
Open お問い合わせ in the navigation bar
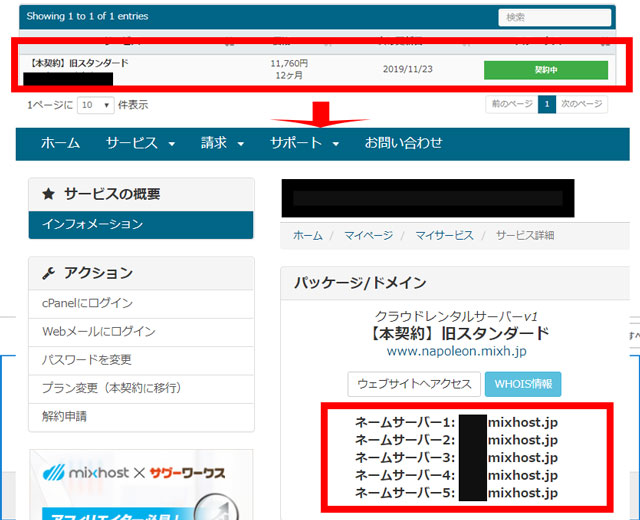(x=403, y=143)
